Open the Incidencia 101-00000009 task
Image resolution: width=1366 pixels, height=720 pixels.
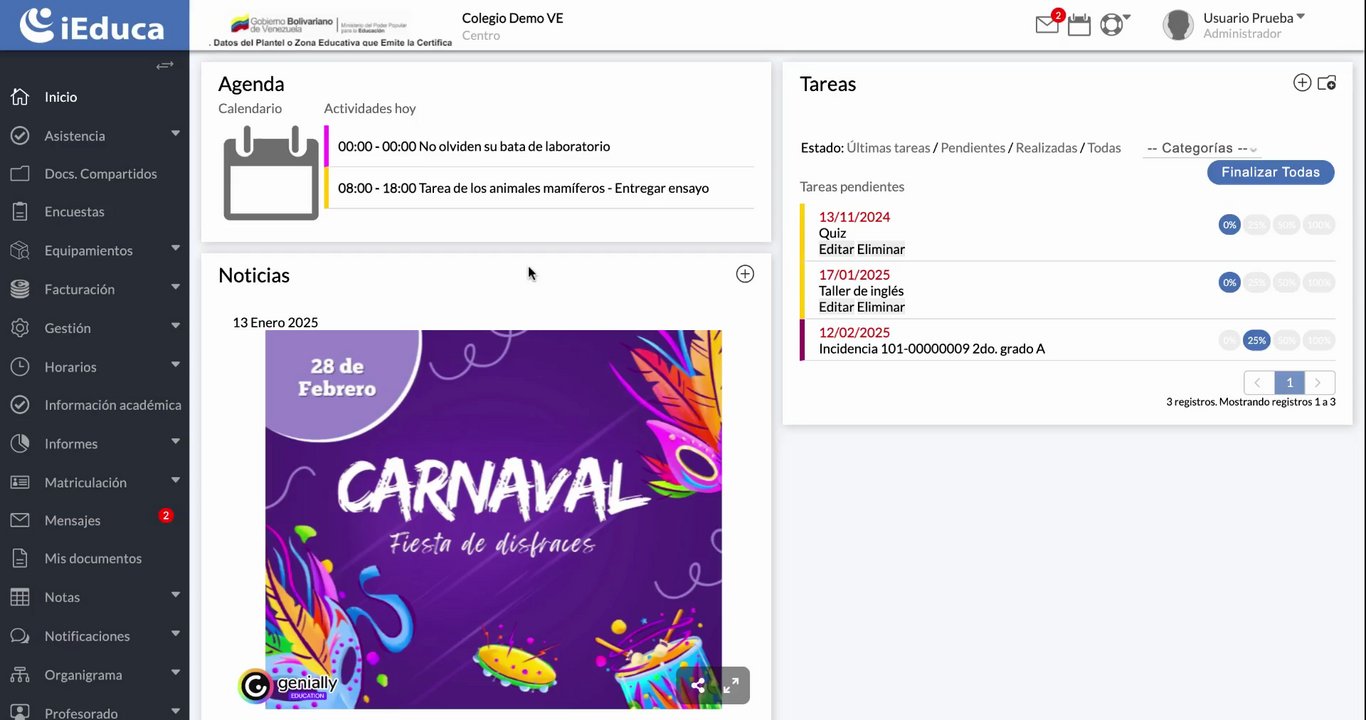tap(932, 349)
